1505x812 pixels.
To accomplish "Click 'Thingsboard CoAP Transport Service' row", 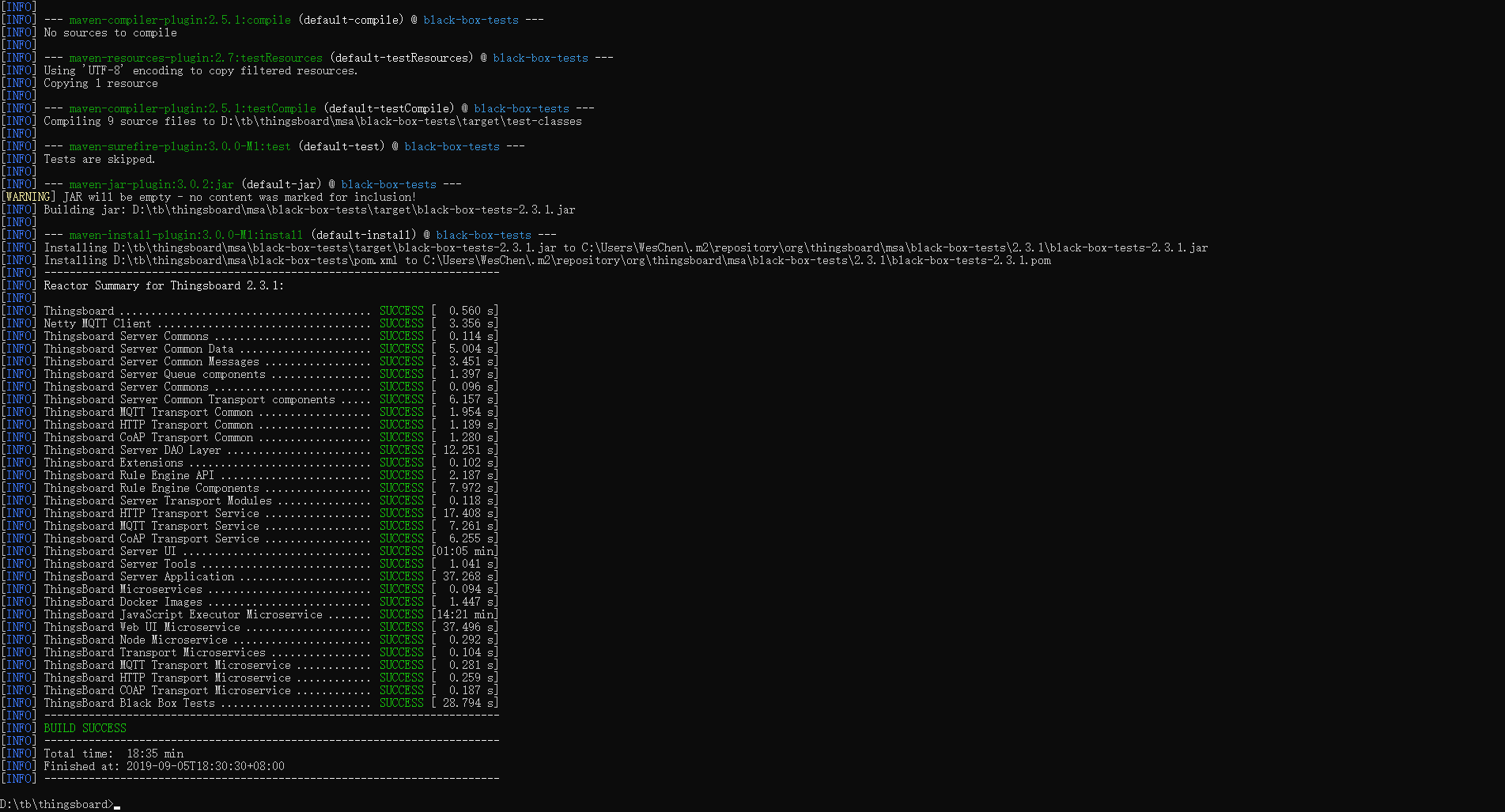I will click(250, 538).
